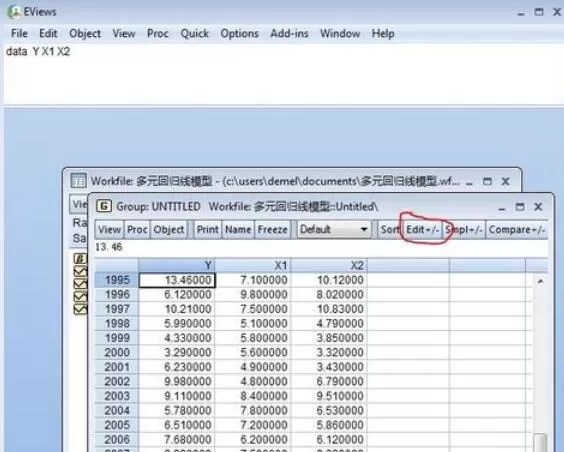Screen dimensions: 564x452
Task: Select the 2004 row header
Action: pos(116,410)
